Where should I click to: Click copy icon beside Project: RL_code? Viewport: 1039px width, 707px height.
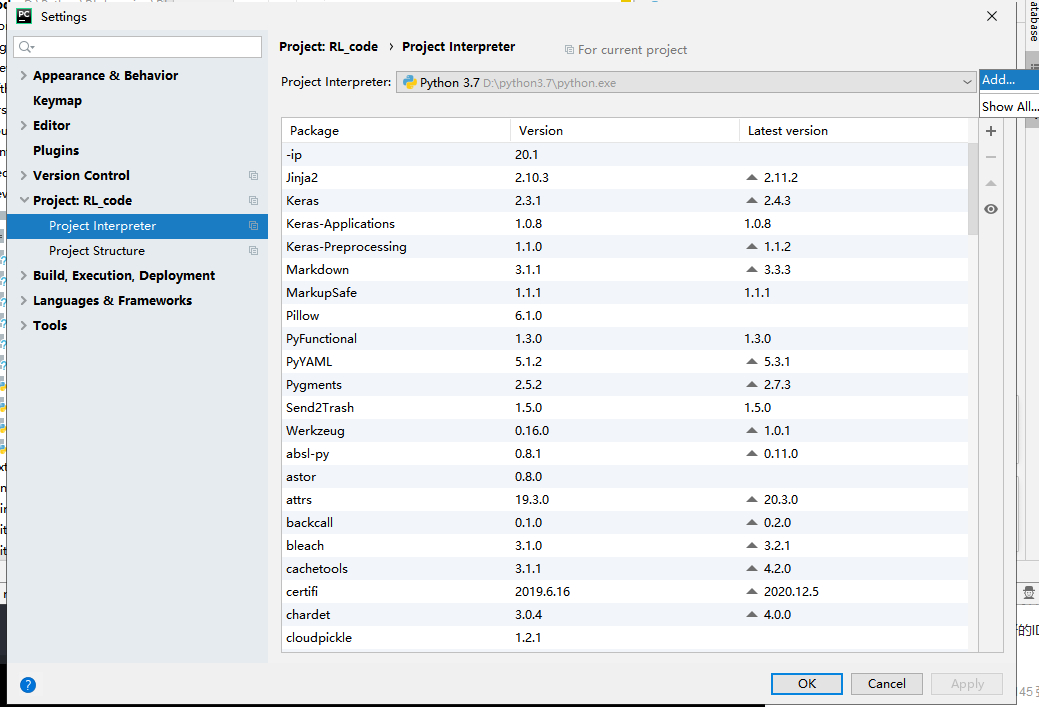253,201
